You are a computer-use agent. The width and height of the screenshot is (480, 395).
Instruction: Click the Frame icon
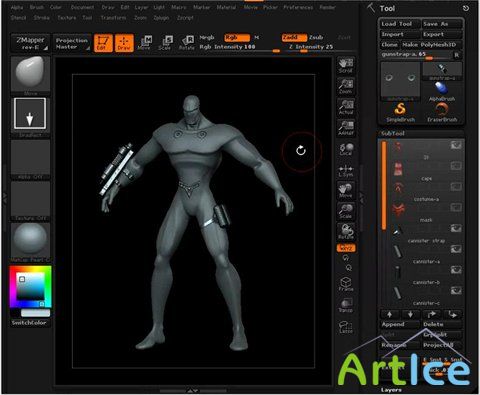(346, 284)
